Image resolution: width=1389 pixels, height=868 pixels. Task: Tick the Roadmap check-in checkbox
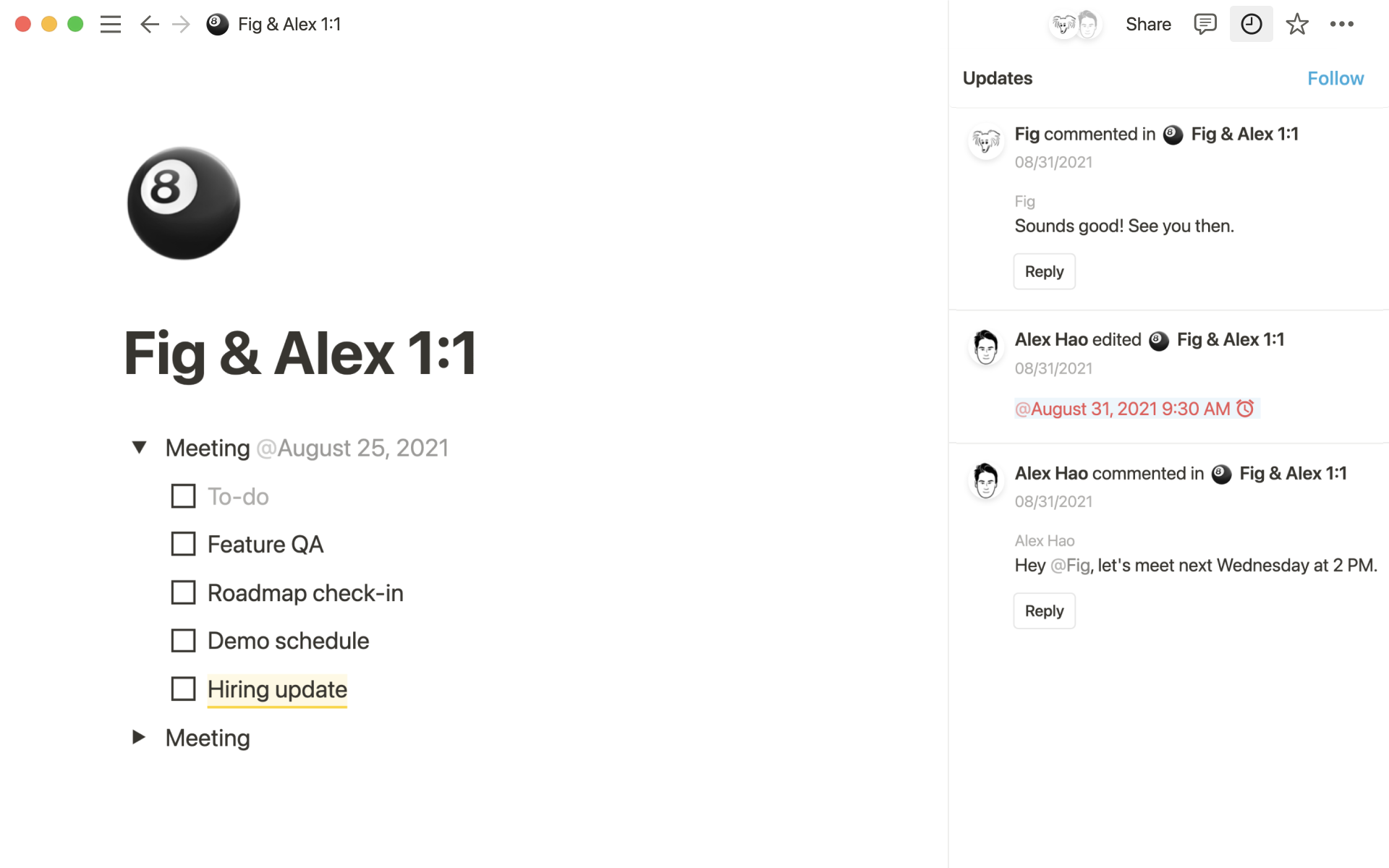(x=183, y=592)
